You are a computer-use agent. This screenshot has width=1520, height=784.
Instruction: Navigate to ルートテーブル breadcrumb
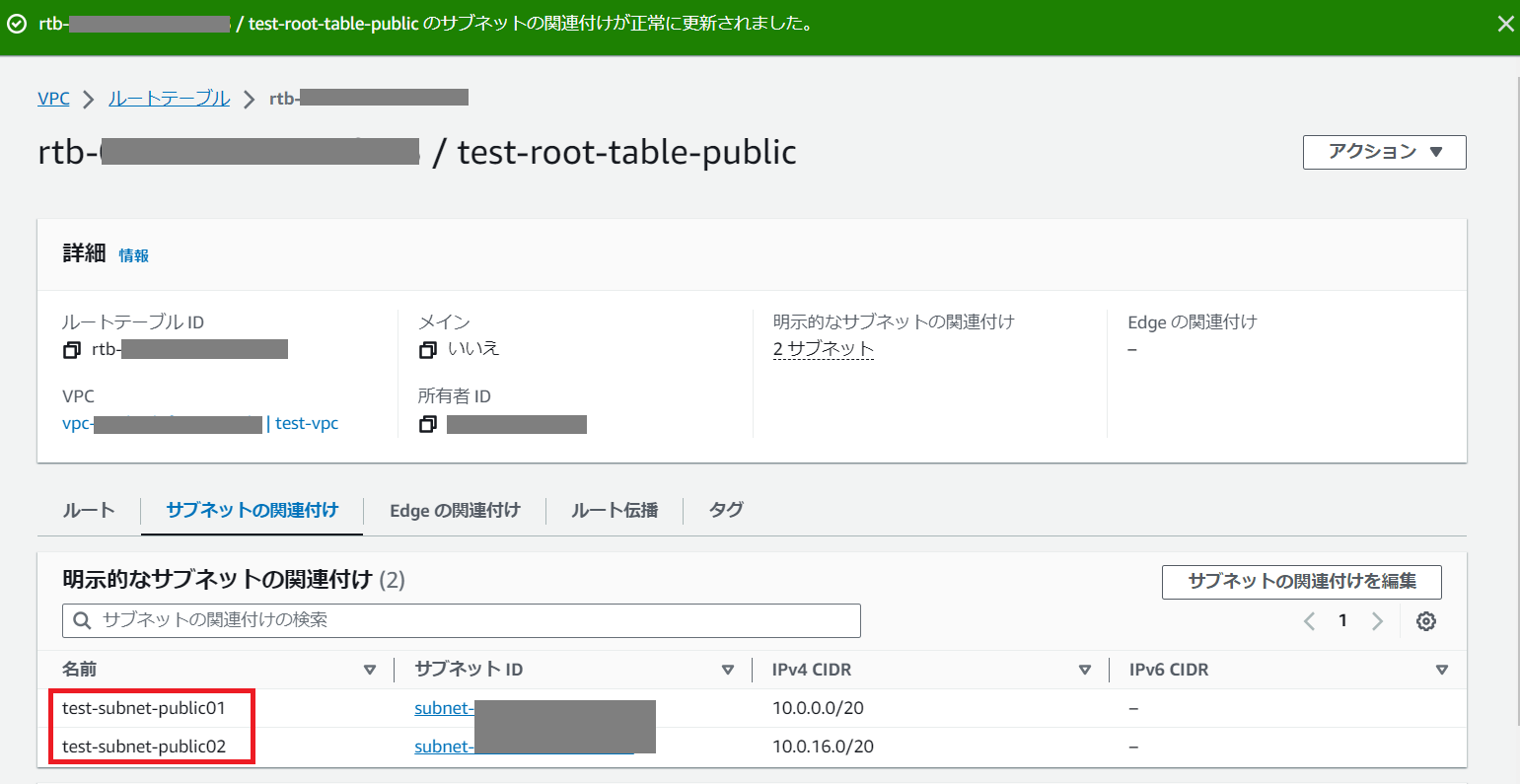point(169,99)
